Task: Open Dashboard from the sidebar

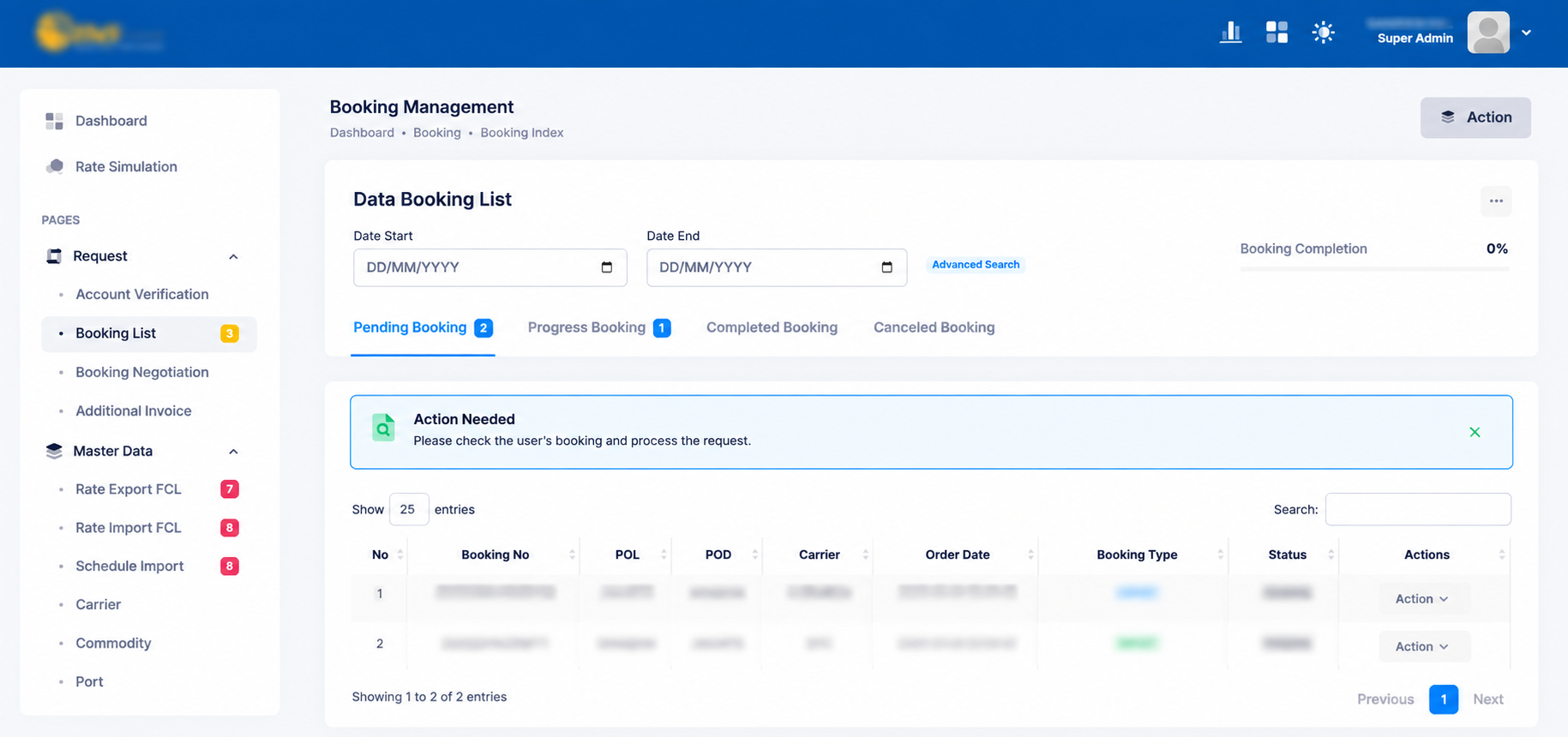Action: click(x=111, y=121)
